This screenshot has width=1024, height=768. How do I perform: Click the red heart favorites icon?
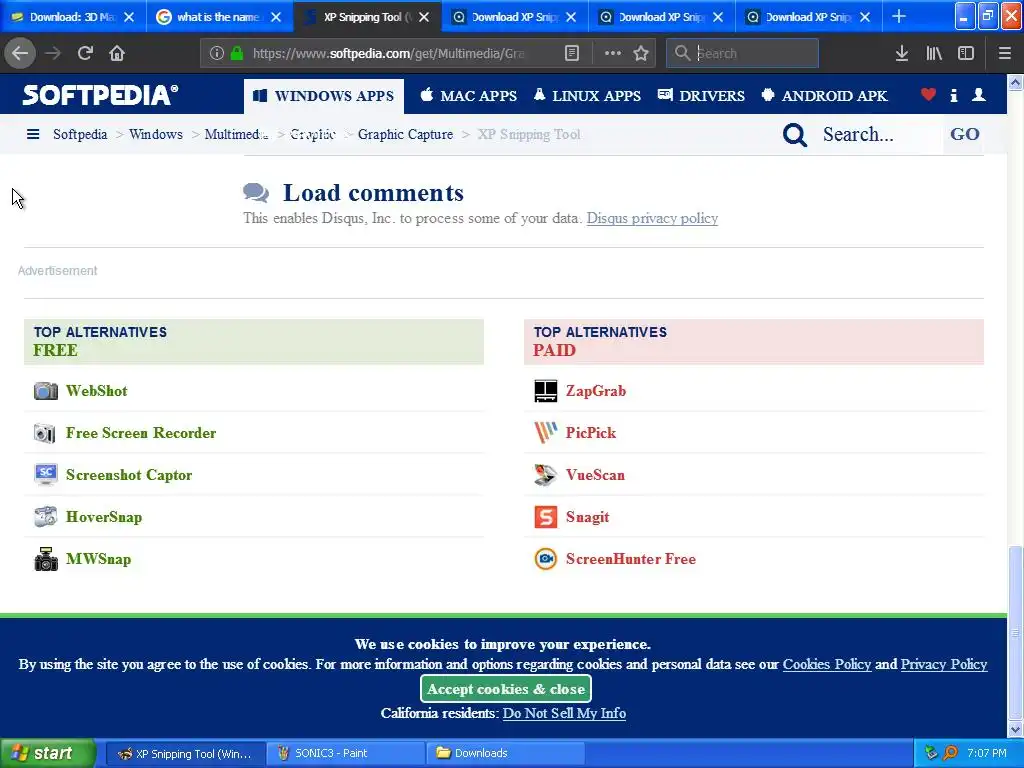tap(928, 95)
